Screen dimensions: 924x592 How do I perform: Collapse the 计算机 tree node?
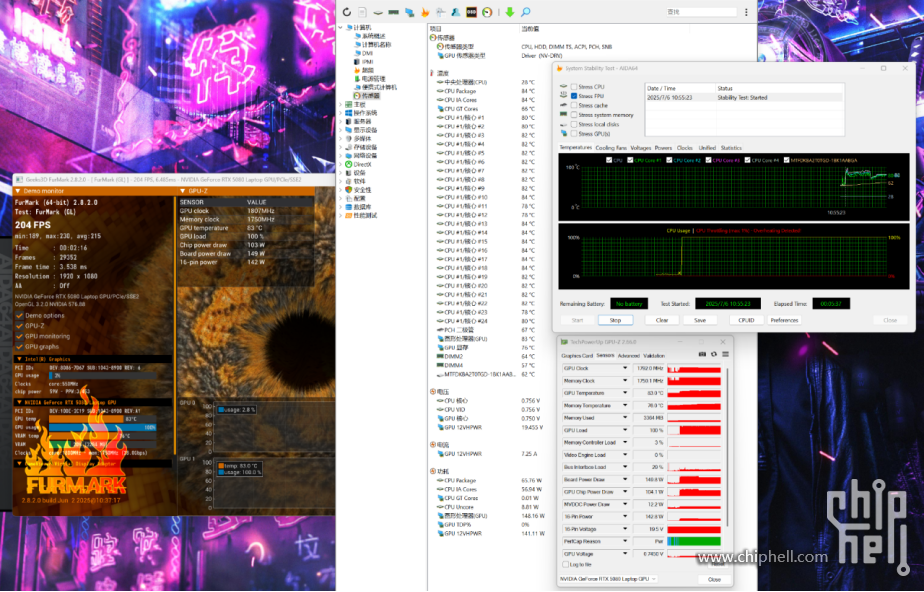341,28
